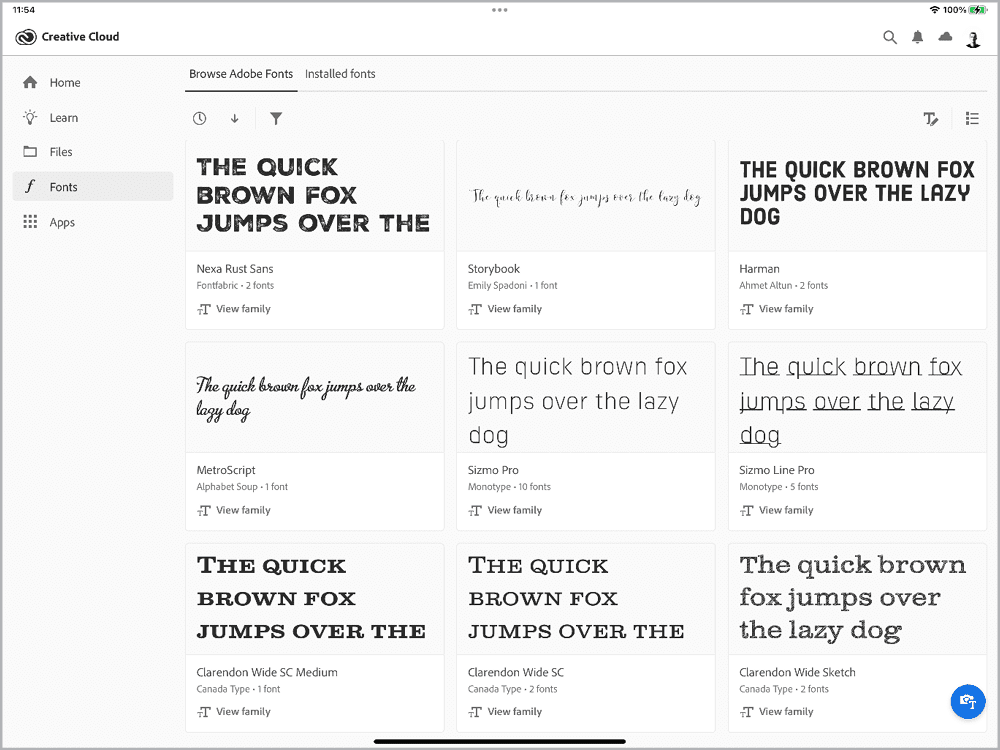Click the Home house icon
The height and width of the screenshot is (750, 1000).
[30, 82]
